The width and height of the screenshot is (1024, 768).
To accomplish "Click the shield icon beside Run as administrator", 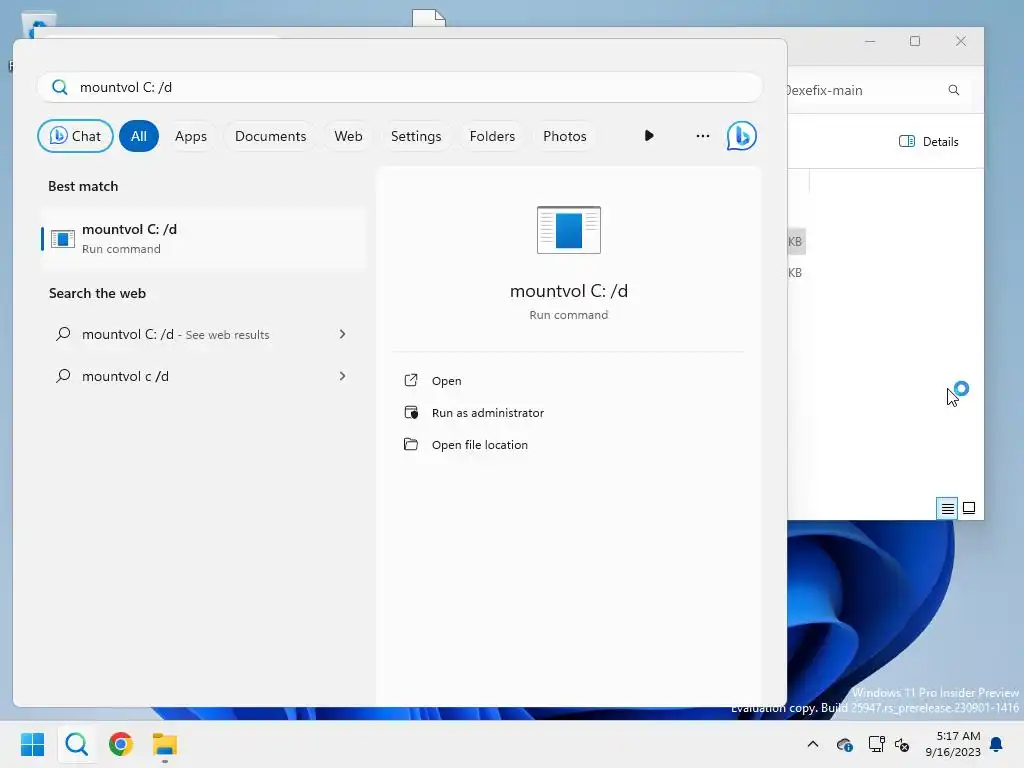I will (x=411, y=412).
